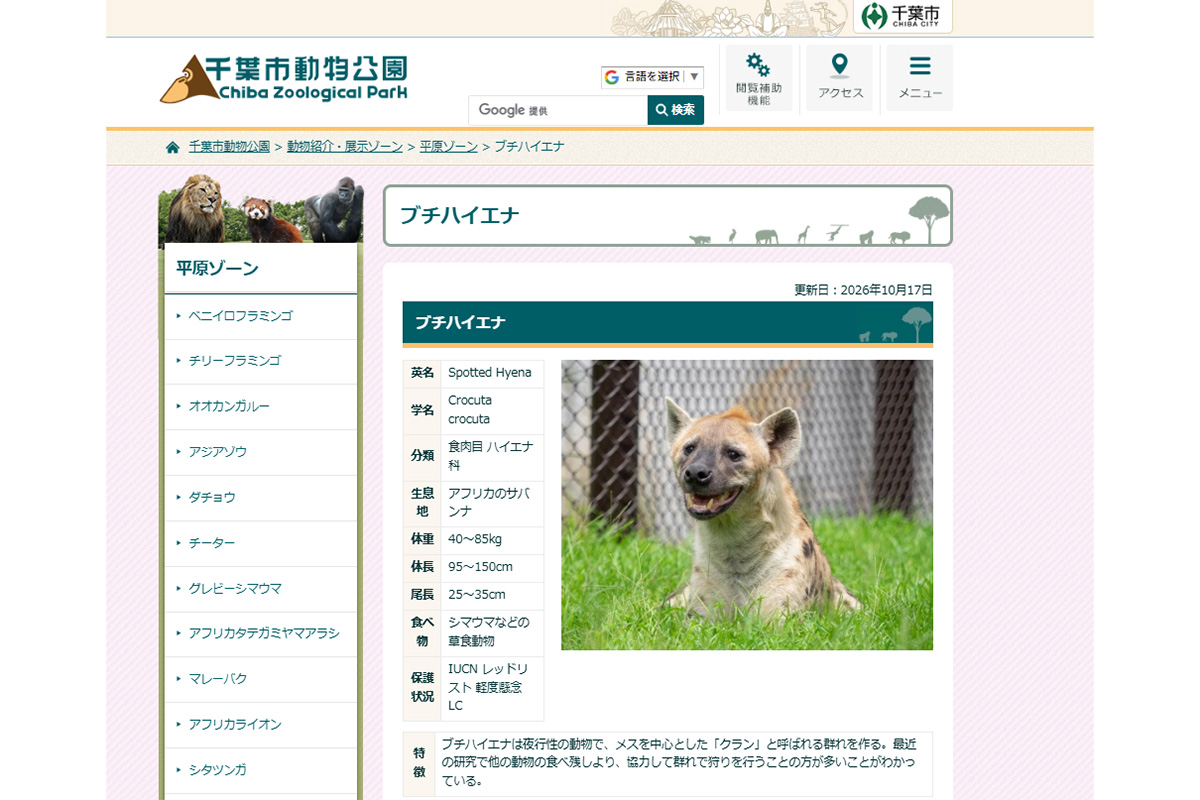Click the Chiba City emblem logo

coord(902,15)
